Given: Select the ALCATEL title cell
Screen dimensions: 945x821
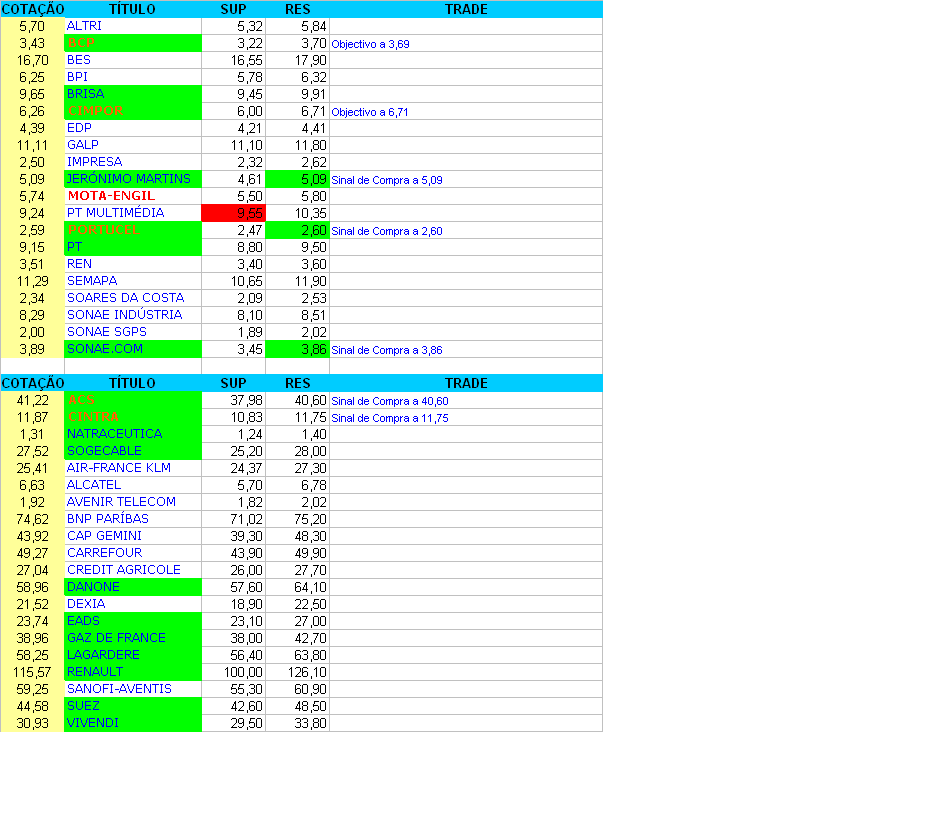Looking at the screenshot, I should pos(133,485).
